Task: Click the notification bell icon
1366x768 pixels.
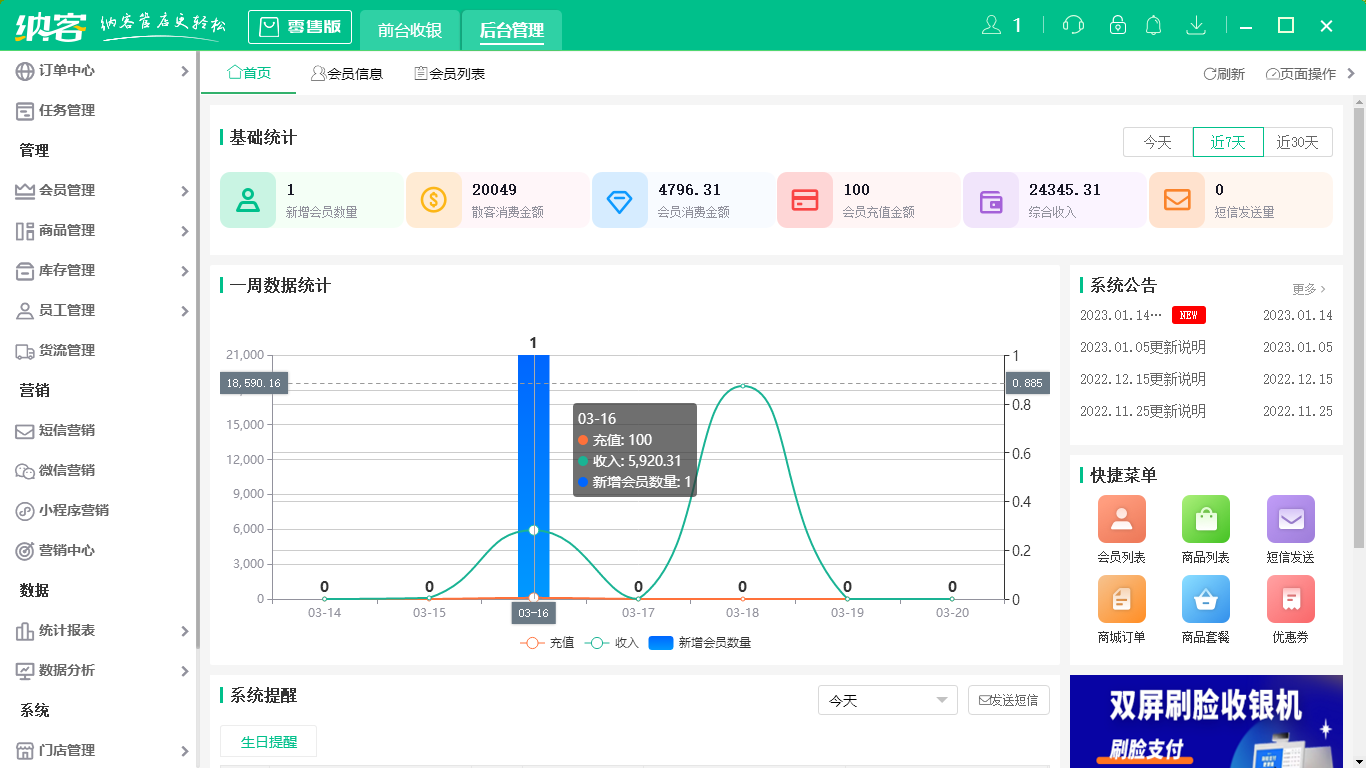Action: 1153,26
